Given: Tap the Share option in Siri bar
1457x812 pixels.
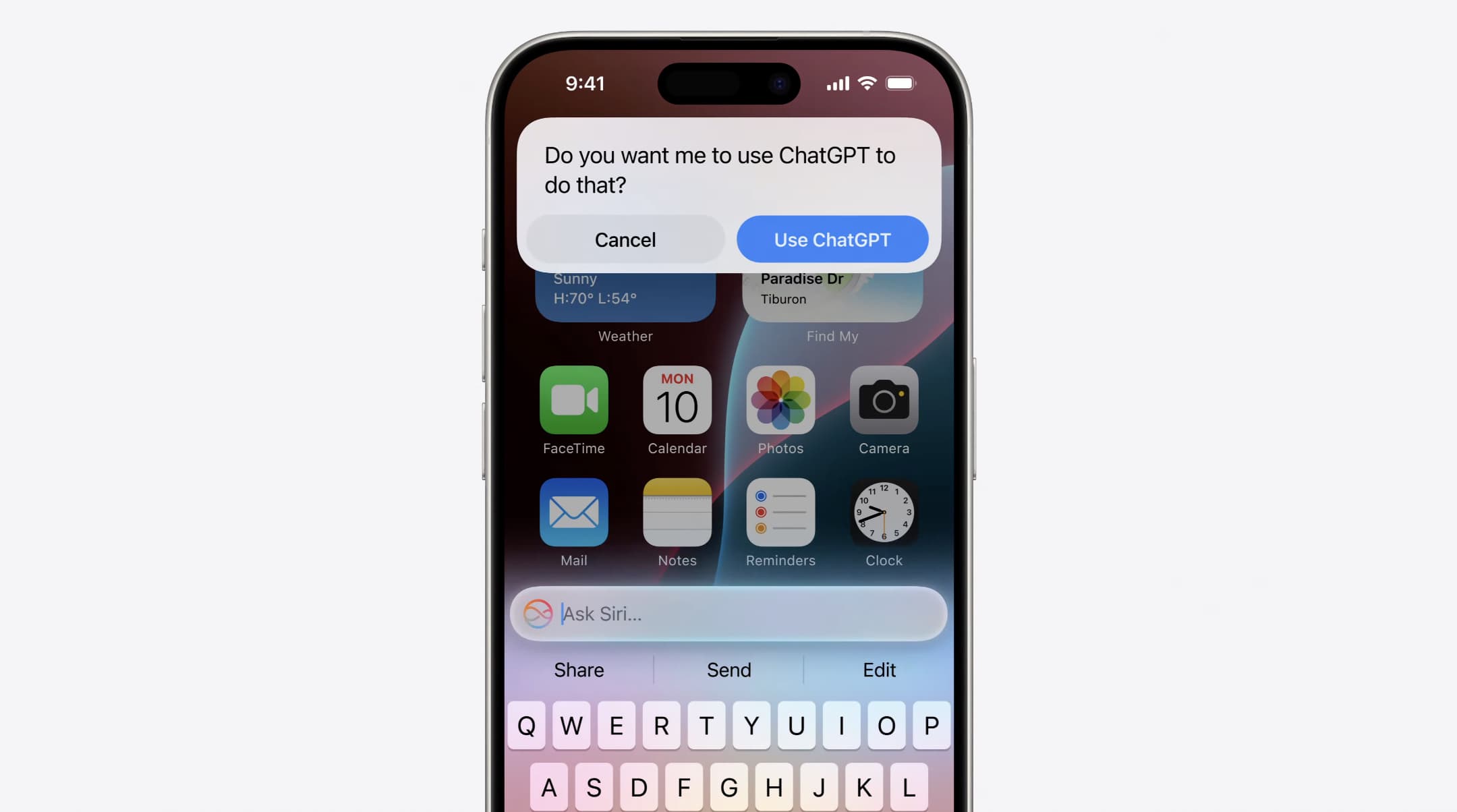Looking at the screenshot, I should [578, 670].
